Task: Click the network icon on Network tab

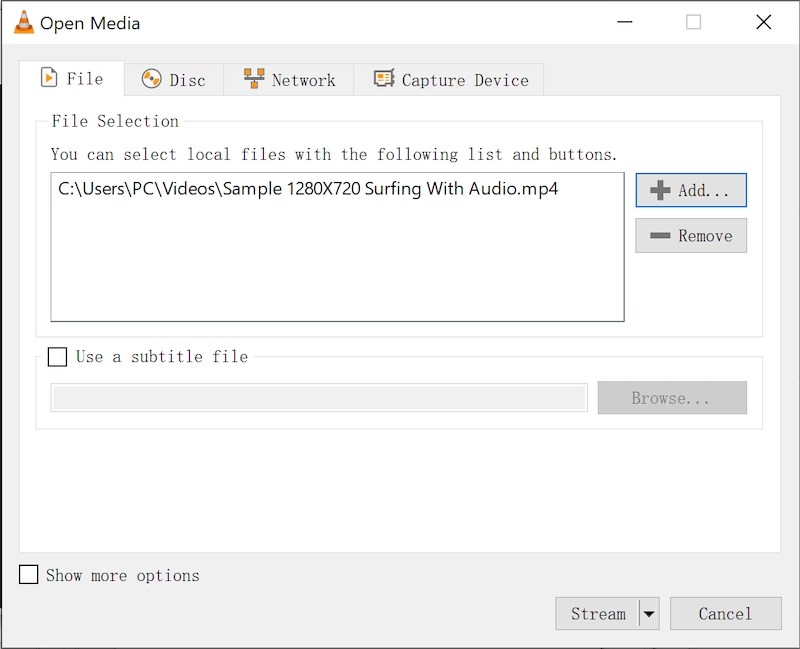Action: click(254, 80)
